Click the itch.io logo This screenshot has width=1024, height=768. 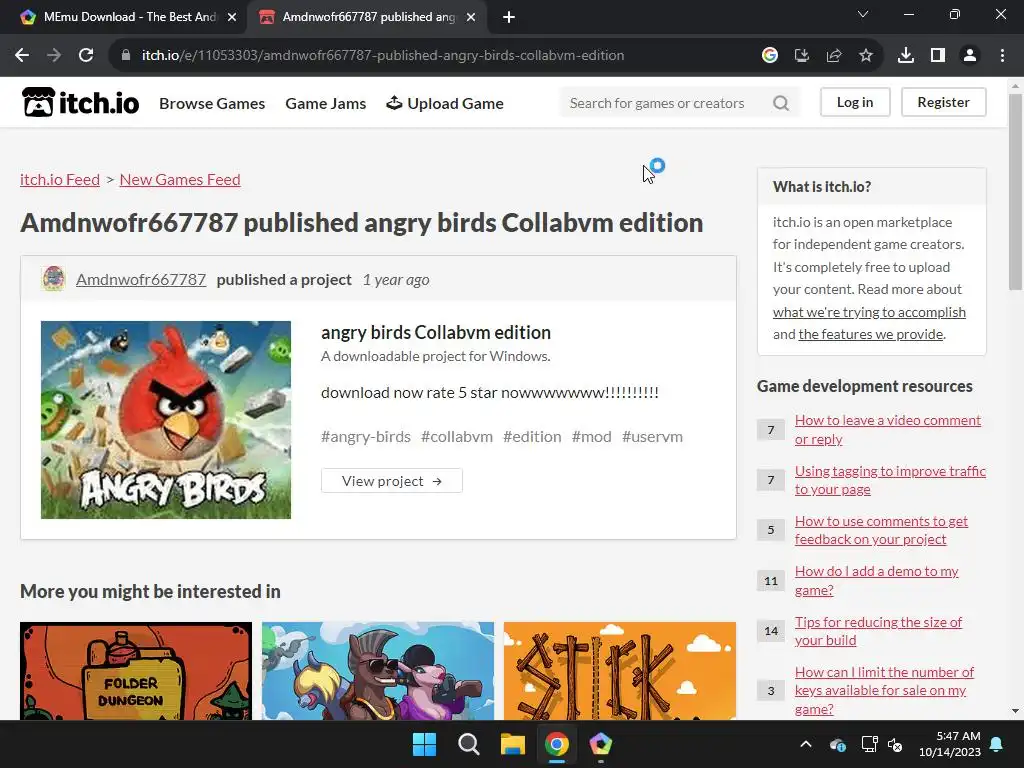80,103
